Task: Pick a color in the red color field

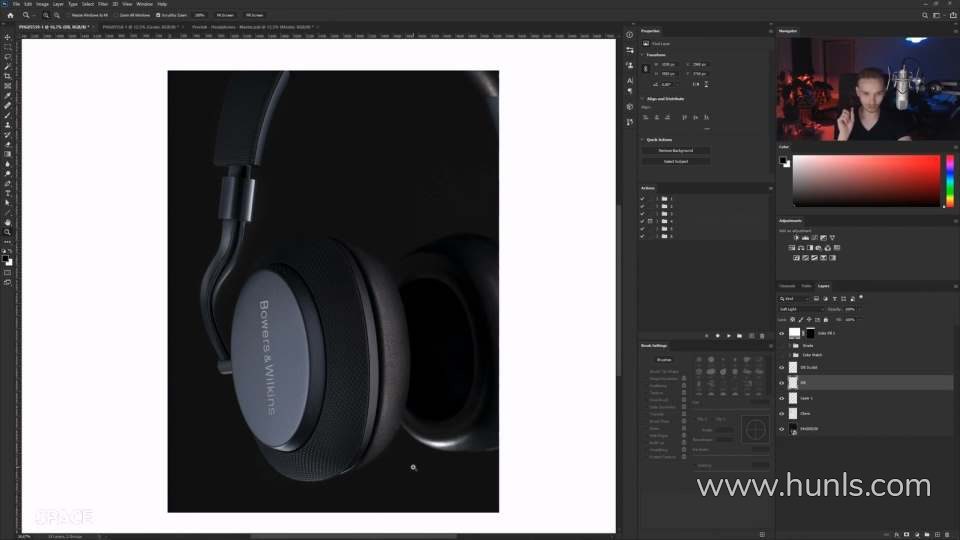Action: (x=866, y=181)
